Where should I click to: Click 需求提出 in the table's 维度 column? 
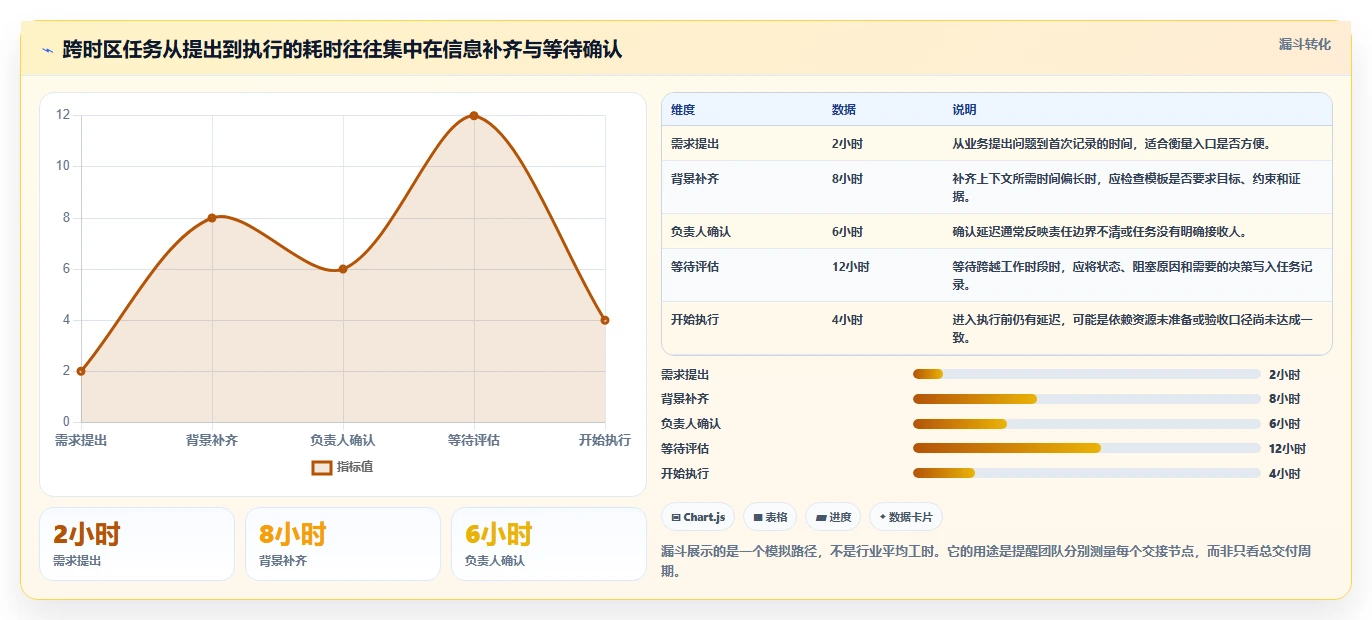[695, 144]
